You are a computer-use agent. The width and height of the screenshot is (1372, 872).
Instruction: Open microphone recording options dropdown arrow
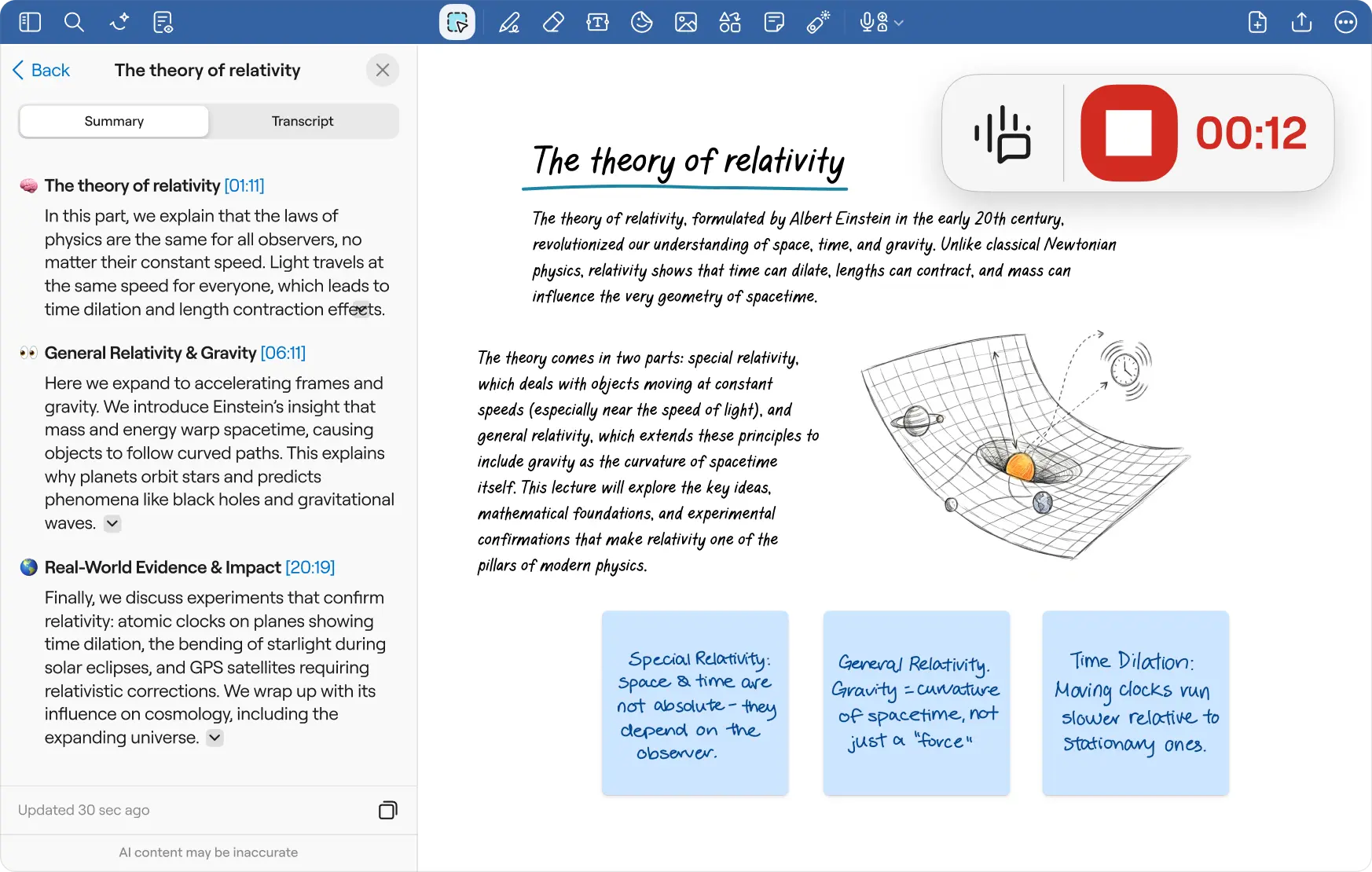click(899, 23)
